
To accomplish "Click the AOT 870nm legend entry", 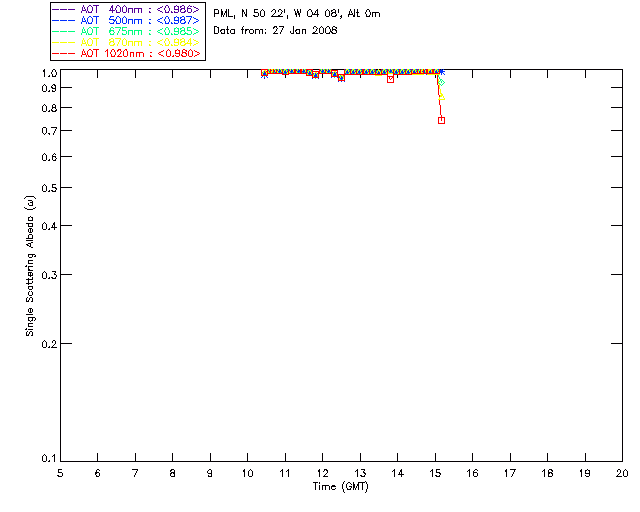I will pyautogui.click(x=126, y=42).
